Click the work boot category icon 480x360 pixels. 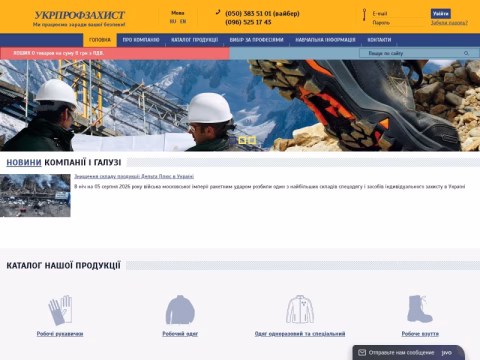coord(420,309)
